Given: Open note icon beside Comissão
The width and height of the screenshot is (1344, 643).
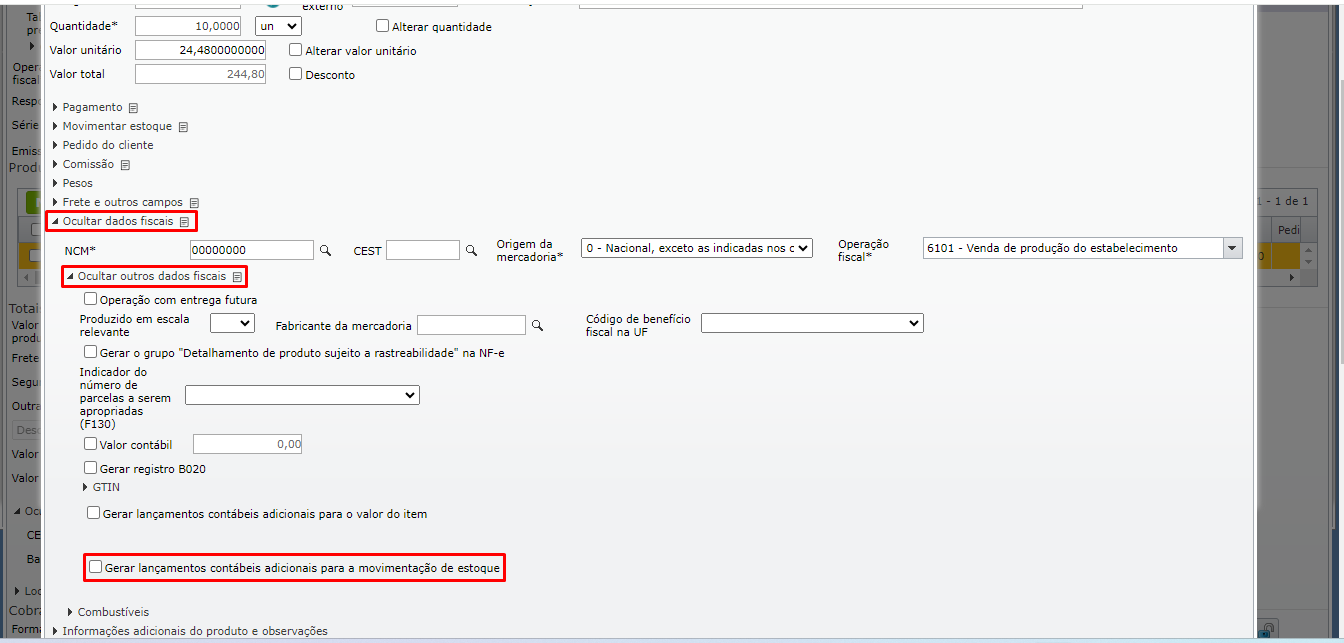Looking at the screenshot, I should [x=125, y=165].
